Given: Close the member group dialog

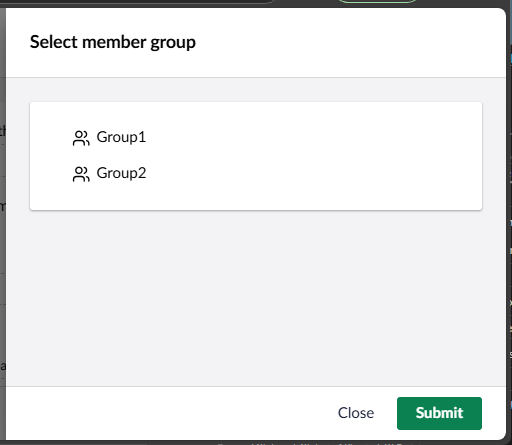Looking at the screenshot, I should click(x=356, y=413).
